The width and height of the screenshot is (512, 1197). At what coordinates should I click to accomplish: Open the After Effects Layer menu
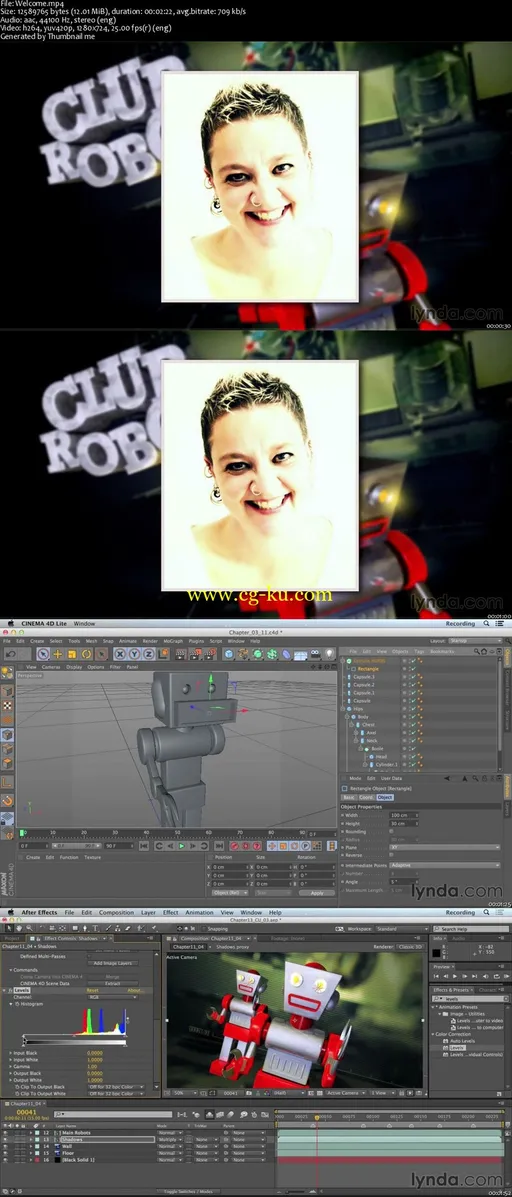click(x=148, y=912)
